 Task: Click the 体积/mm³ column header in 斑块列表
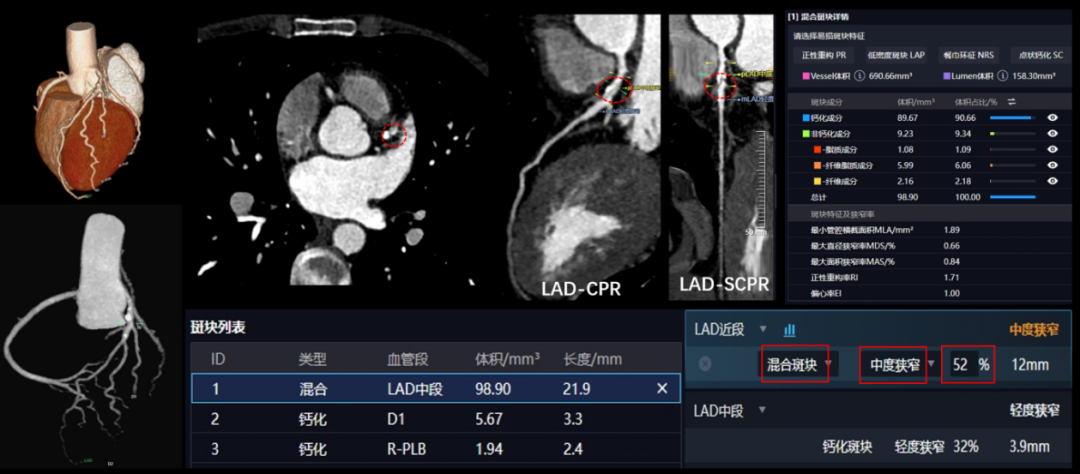[508, 359]
